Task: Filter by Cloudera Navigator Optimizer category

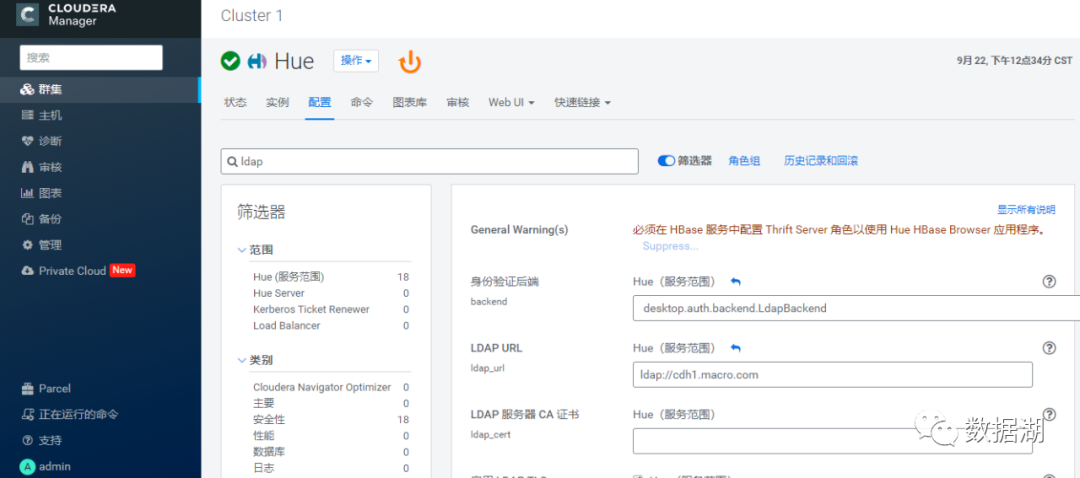Action: [x=322, y=387]
